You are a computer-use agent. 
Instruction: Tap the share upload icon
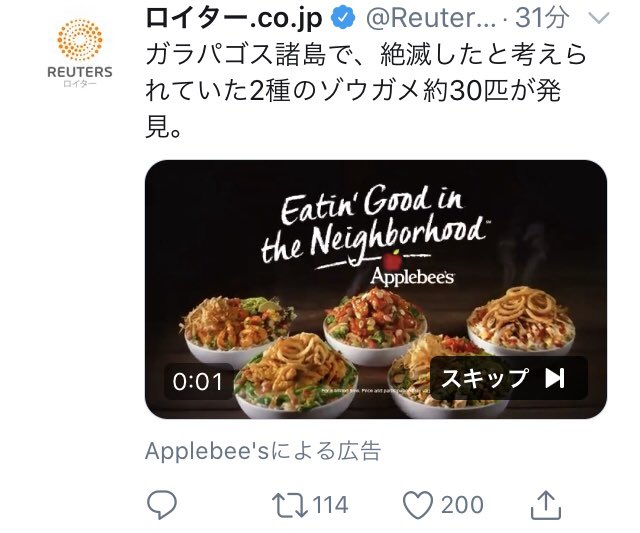tap(546, 505)
